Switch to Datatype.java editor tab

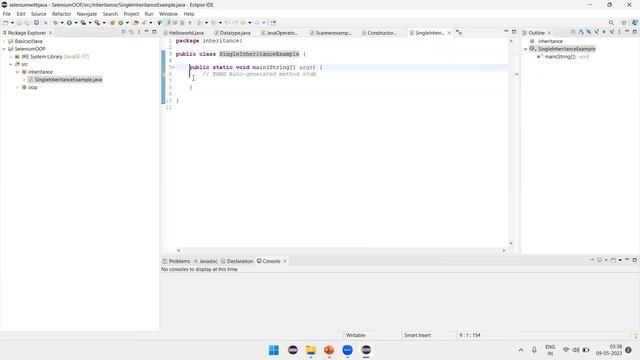(232, 33)
